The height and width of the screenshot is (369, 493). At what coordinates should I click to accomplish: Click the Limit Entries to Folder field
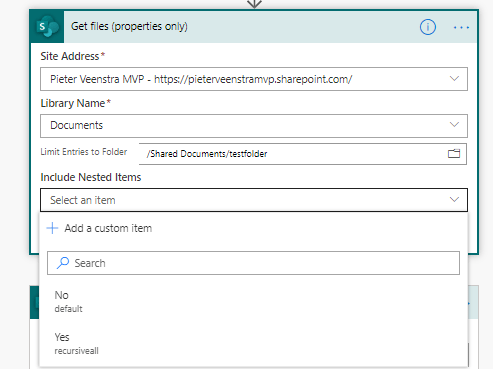tap(303, 154)
